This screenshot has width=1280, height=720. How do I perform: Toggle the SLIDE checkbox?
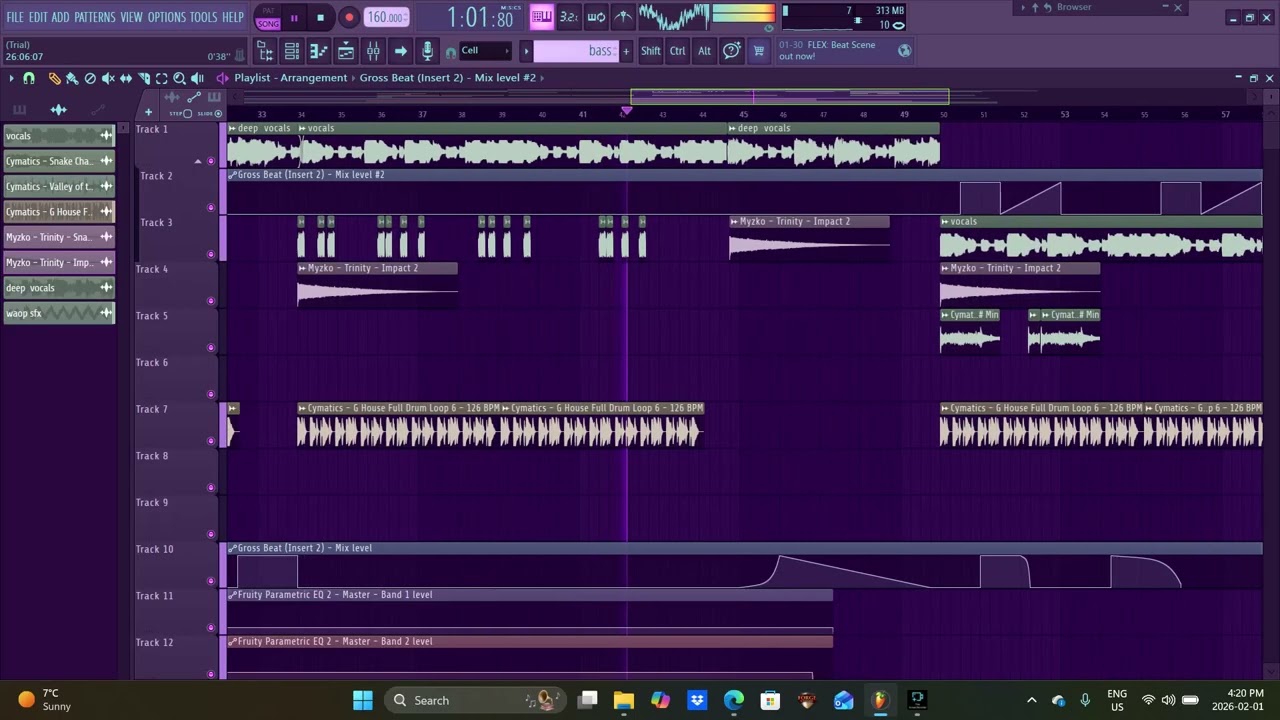(218, 113)
